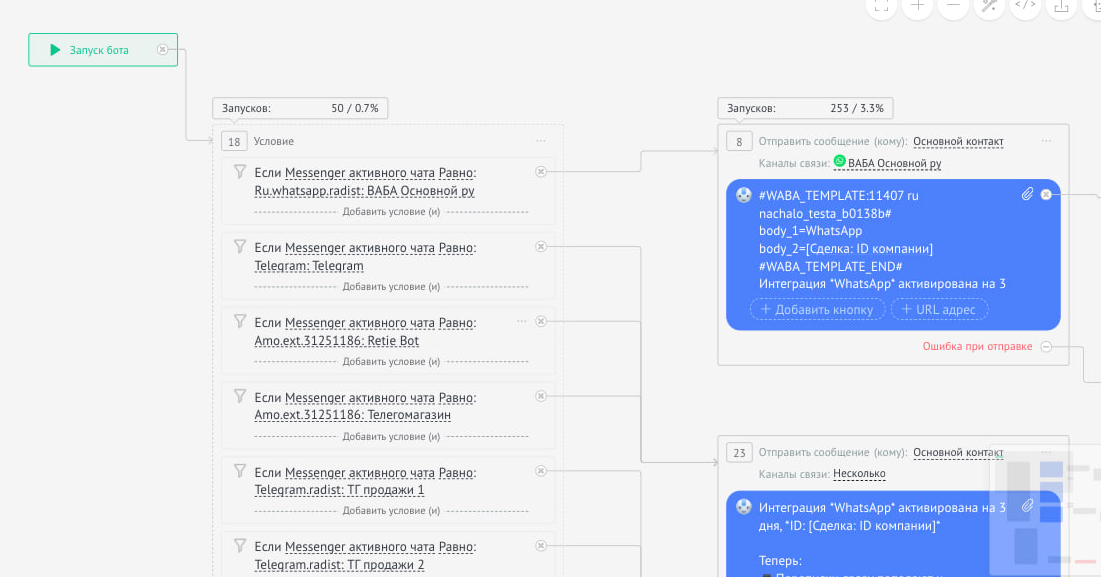Screen dimensions: 1101x577
Task: Click Добавить кнопку in the block 8 message
Action: coord(817,310)
